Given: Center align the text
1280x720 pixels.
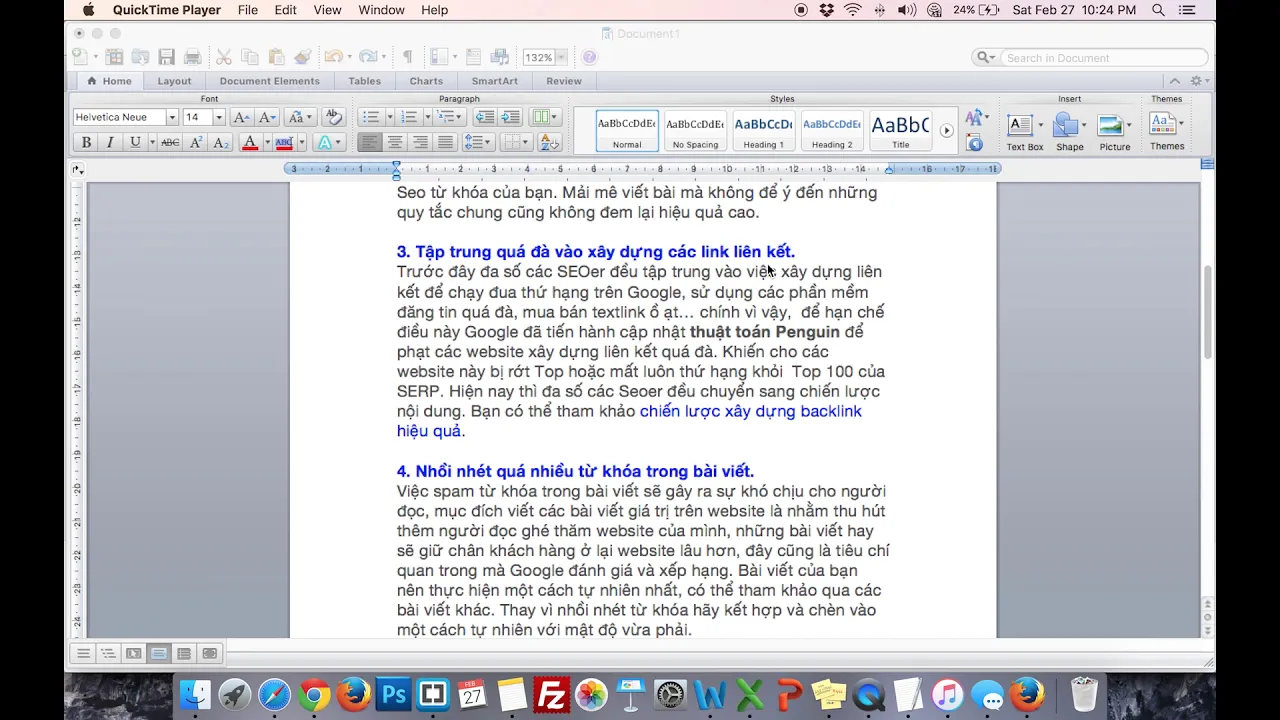Looking at the screenshot, I should pos(395,143).
